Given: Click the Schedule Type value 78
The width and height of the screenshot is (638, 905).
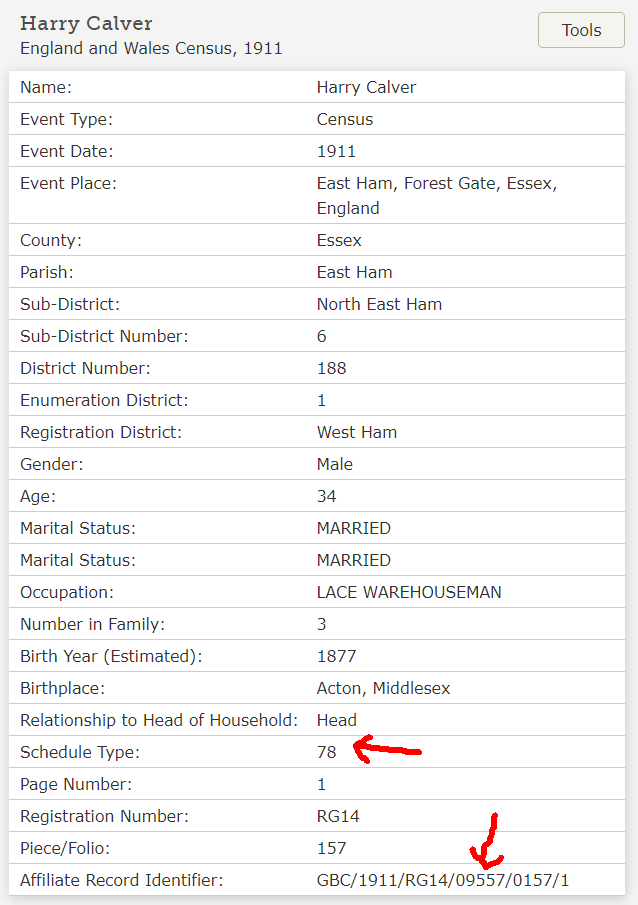Looking at the screenshot, I should (326, 752).
